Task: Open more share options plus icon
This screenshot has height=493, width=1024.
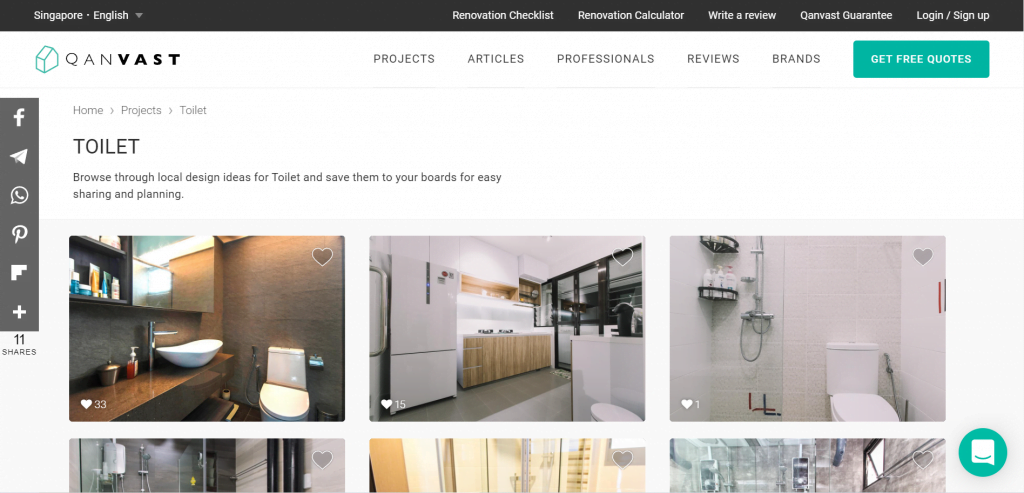Action: [19, 311]
